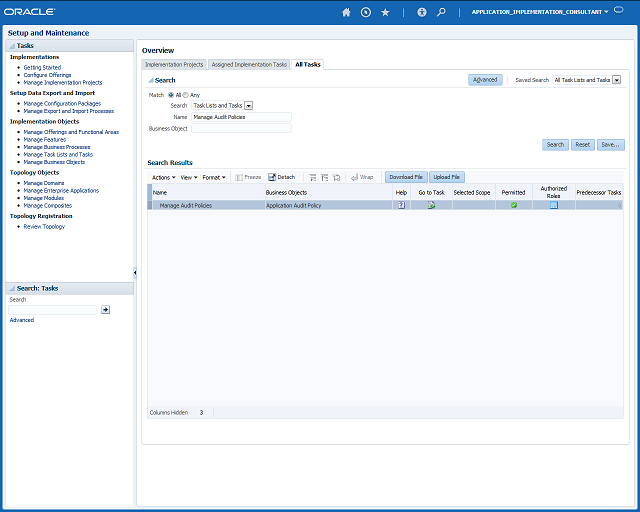Open Help icon for Manage Audit Policies

(x=401, y=205)
